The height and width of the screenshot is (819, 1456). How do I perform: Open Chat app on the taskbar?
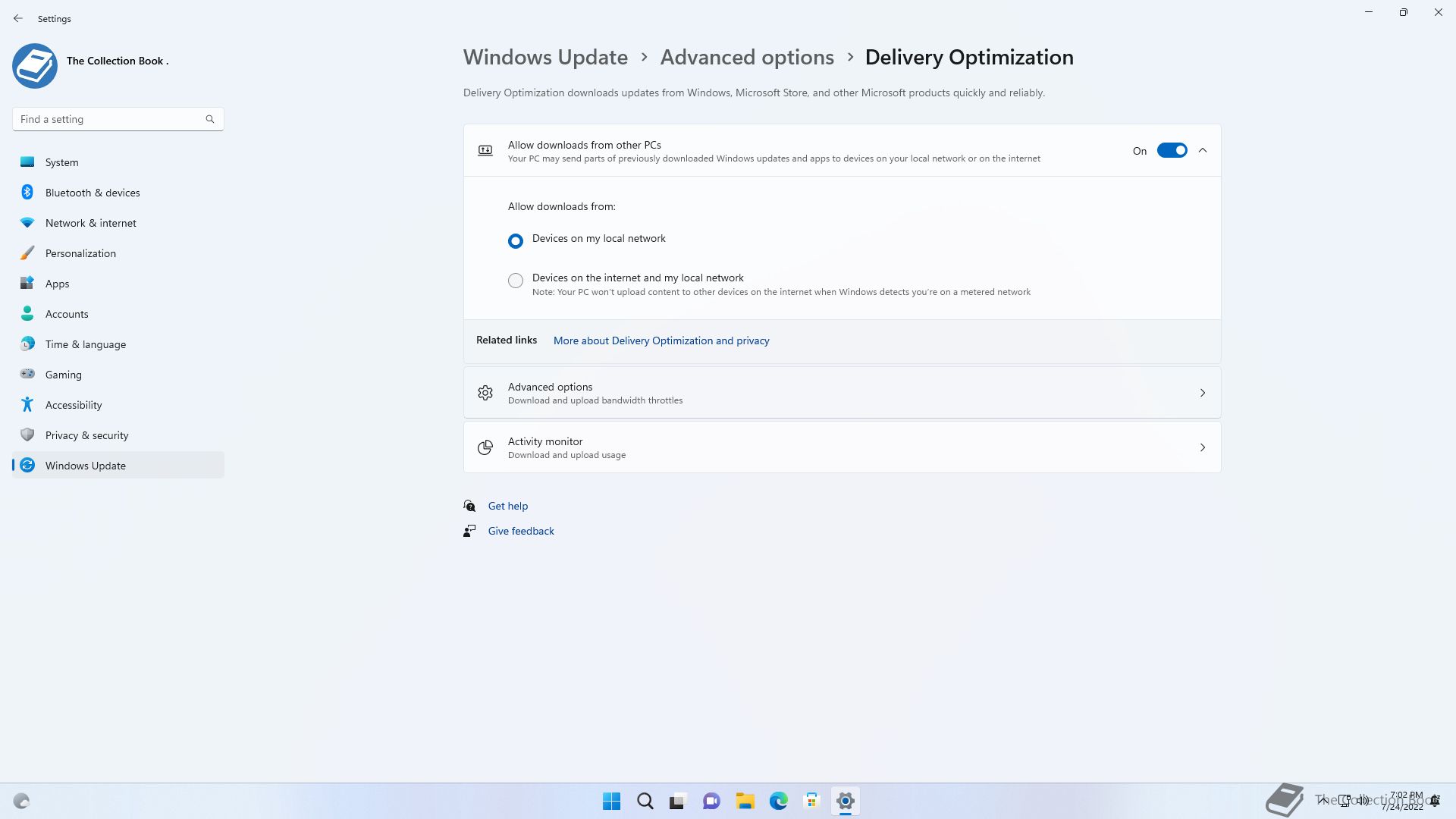(x=711, y=801)
